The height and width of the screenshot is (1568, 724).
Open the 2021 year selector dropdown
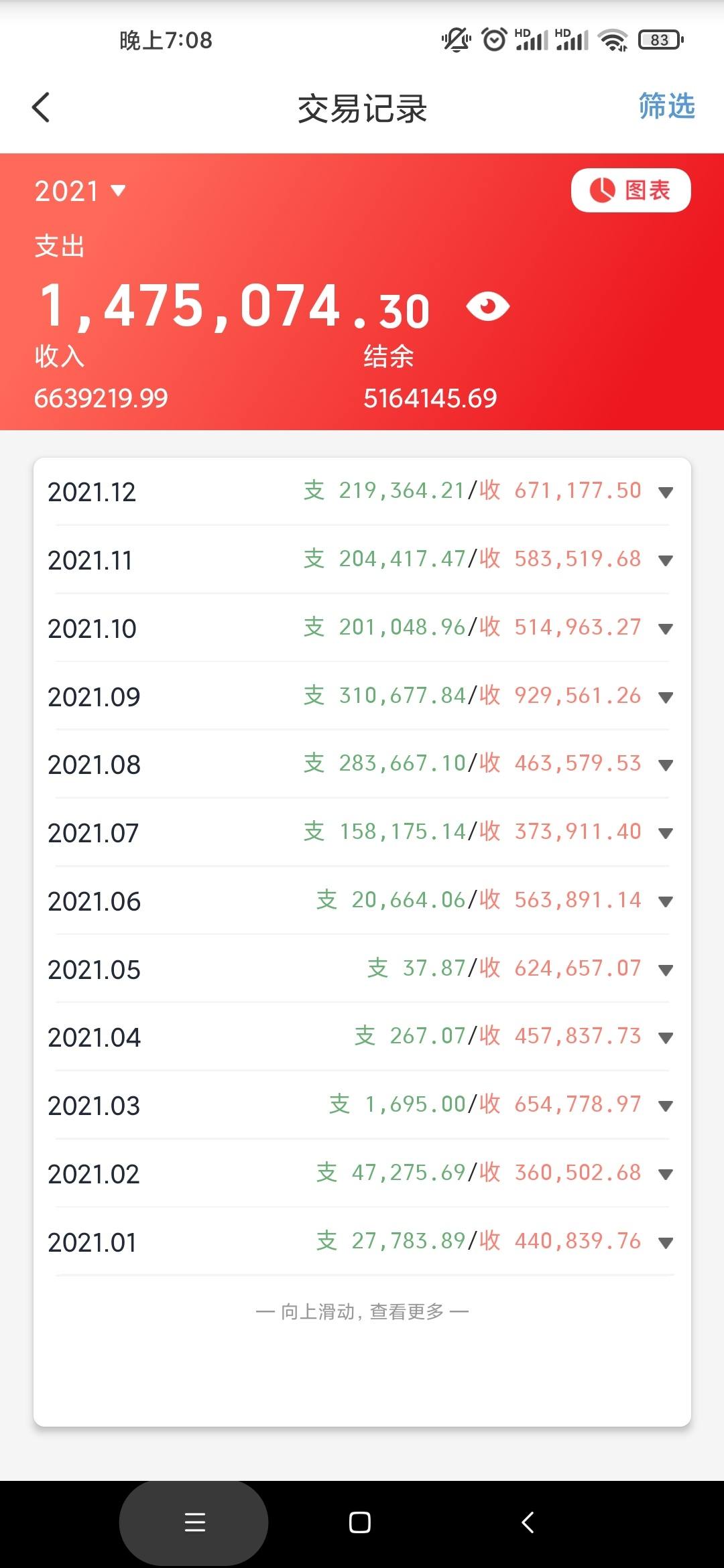coord(80,191)
